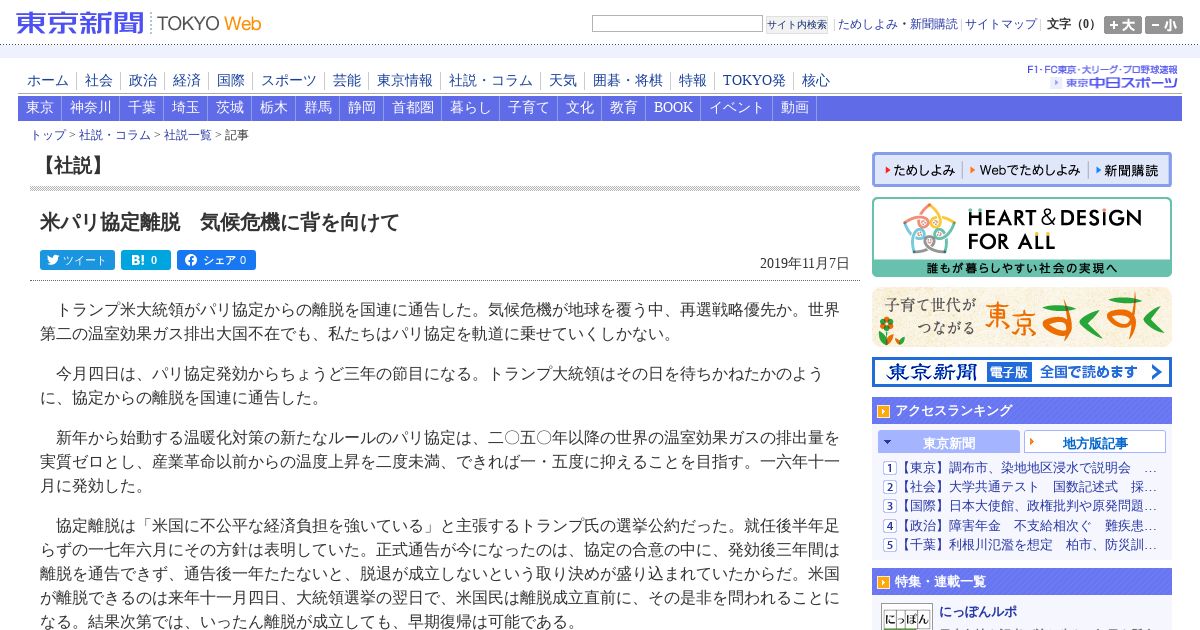The height and width of the screenshot is (630, 1200).
Task: Select 群馬 in the regional bar
Action: point(318,108)
